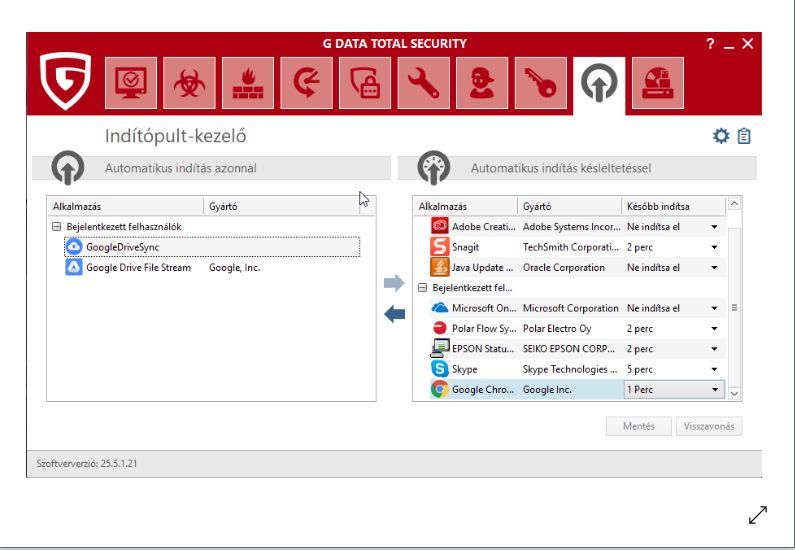Click Google Inc. cell in Chrome row
This screenshot has width=795, height=550.
[547, 389]
